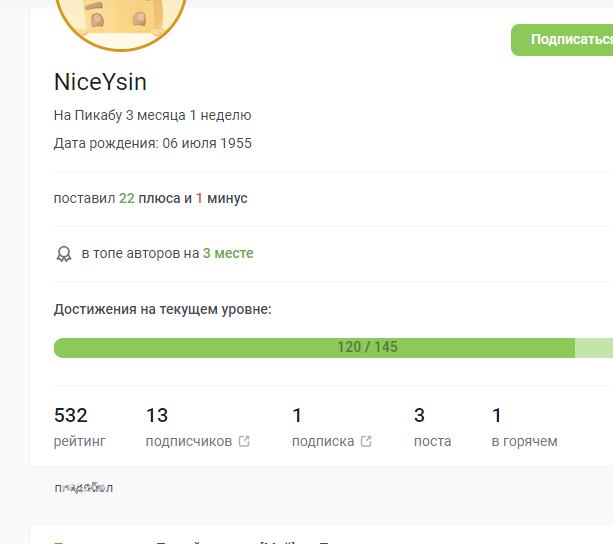Image resolution: width=613 pixels, height=544 pixels.
Task: Click the NiceYsin username heading
Action: tap(100, 82)
